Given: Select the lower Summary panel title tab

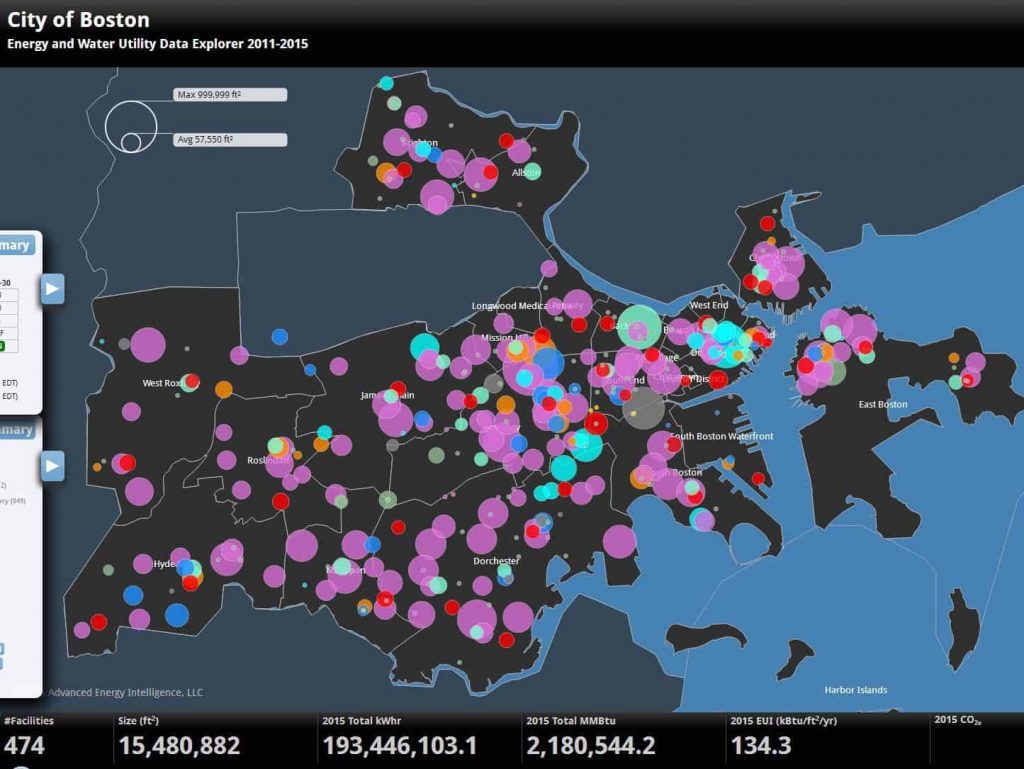Looking at the screenshot, I should (x=15, y=430).
